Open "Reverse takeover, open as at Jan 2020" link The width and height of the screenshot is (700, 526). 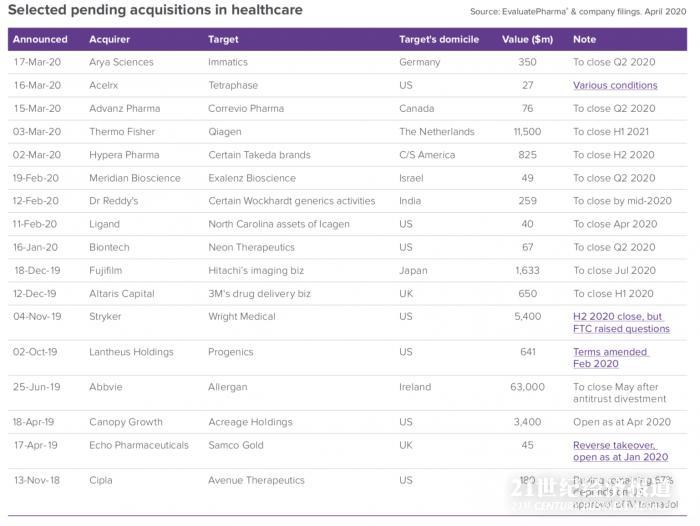click(620, 451)
